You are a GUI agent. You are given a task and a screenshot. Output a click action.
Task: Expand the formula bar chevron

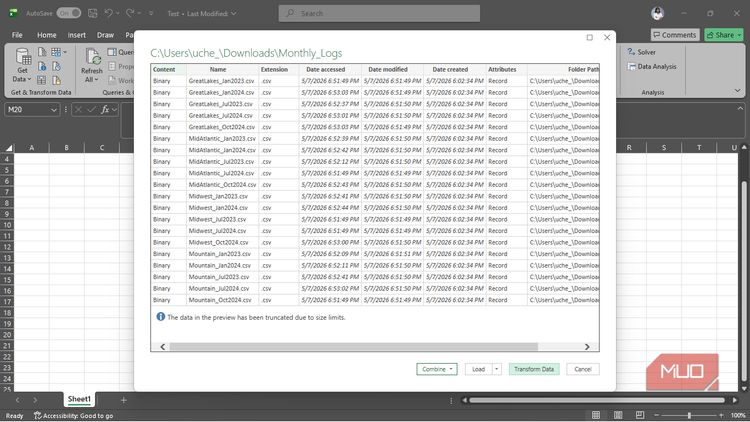coord(740,109)
